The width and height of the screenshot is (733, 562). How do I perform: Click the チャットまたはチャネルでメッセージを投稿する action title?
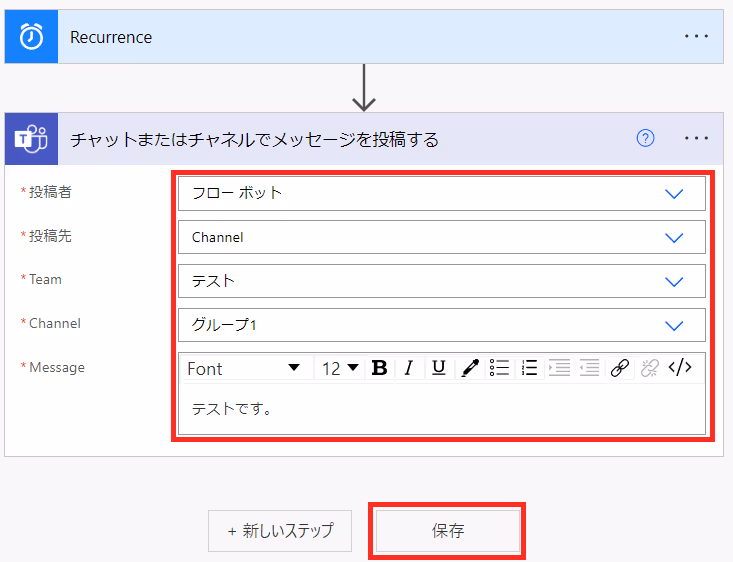tap(254, 139)
